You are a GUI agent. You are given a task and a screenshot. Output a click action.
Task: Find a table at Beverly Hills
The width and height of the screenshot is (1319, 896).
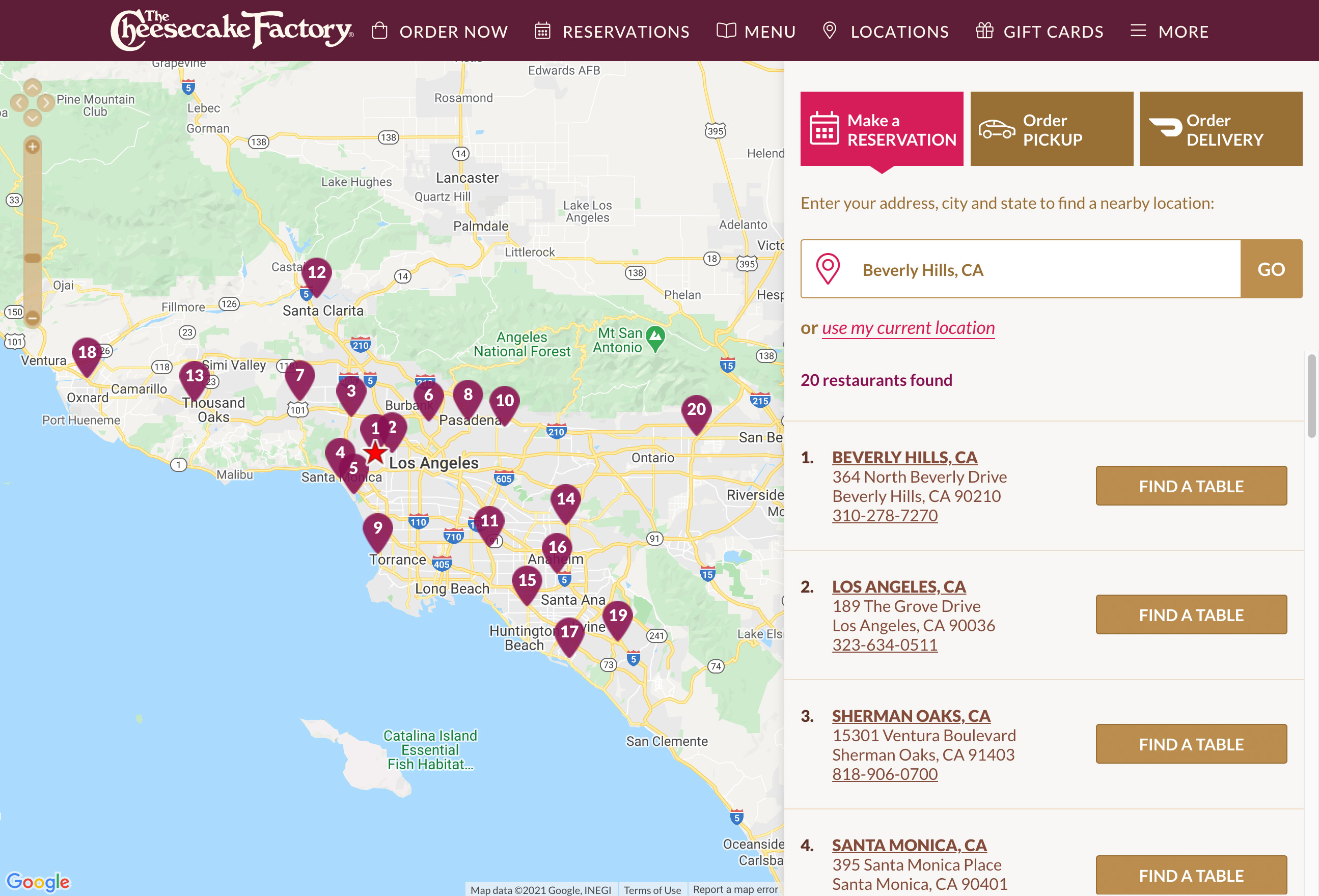pos(1191,486)
